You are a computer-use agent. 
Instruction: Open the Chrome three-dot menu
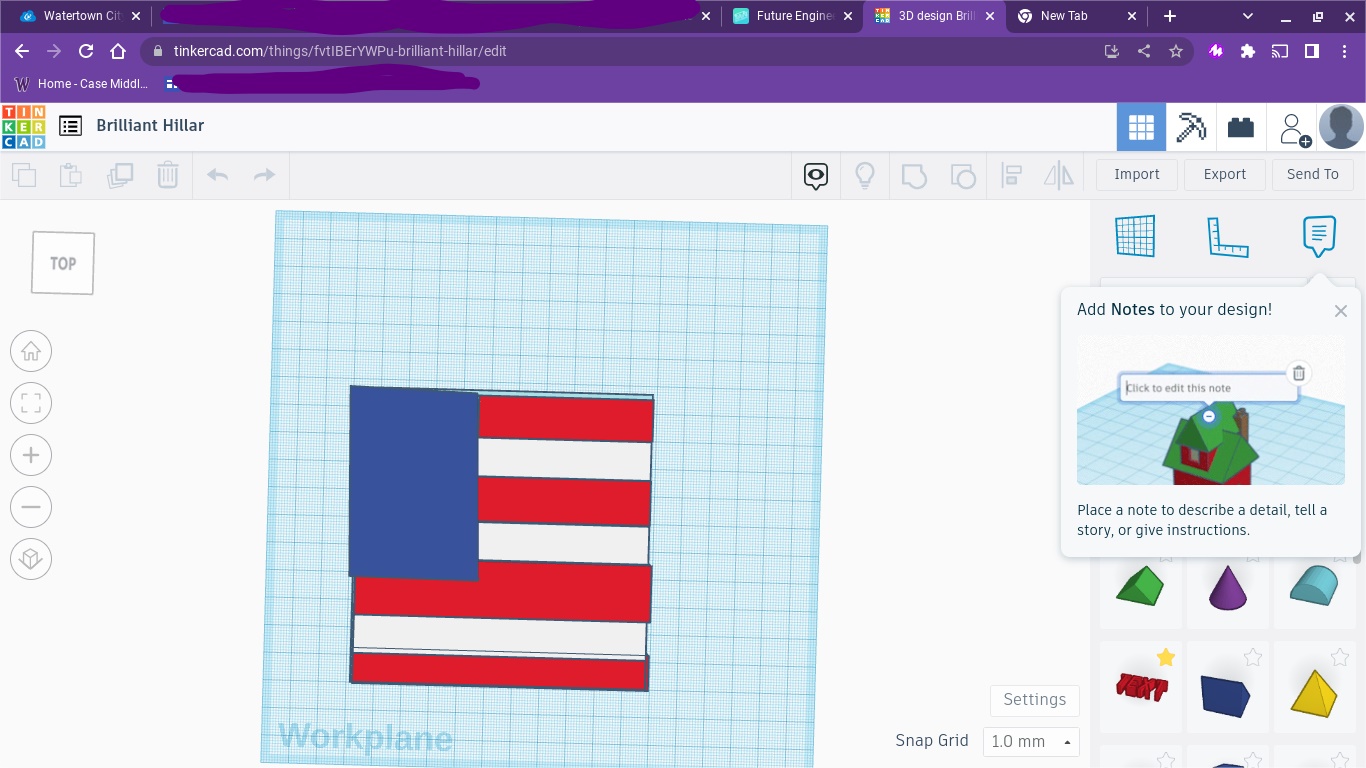1343,51
